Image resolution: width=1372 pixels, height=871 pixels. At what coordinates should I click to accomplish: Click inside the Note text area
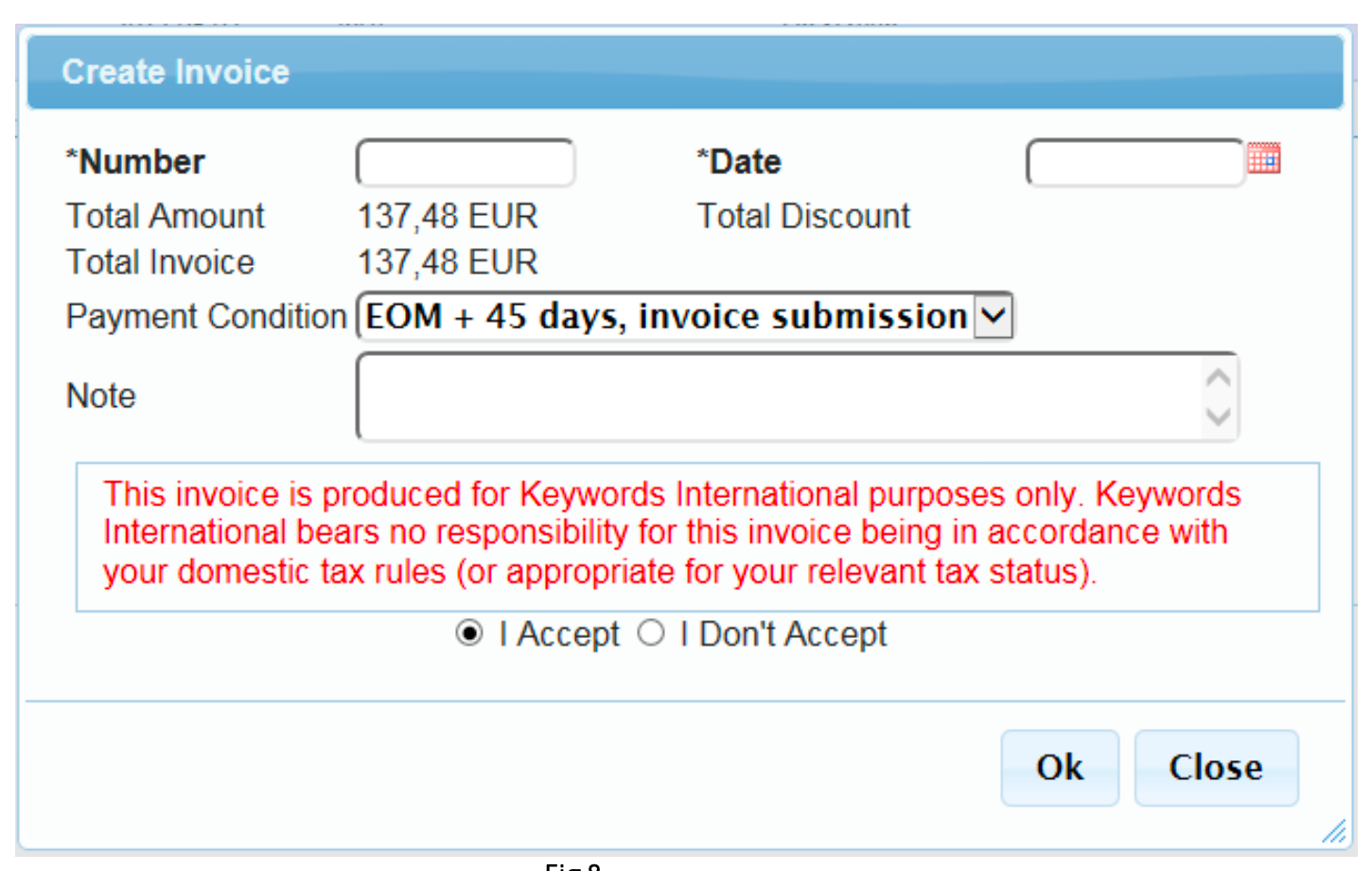(778, 397)
